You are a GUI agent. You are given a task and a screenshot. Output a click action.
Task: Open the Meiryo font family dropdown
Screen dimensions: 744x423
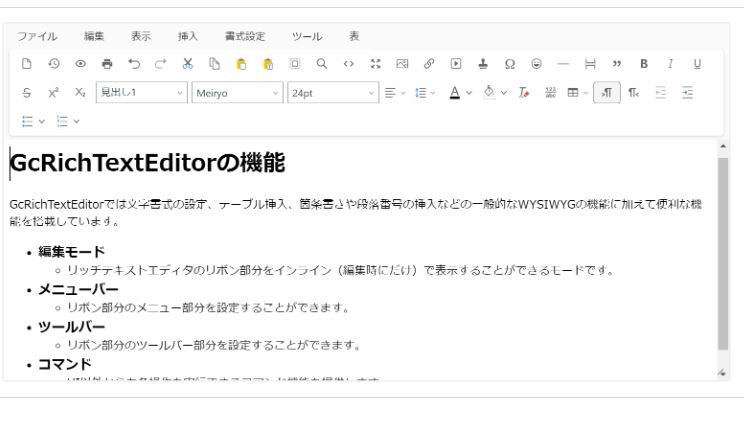click(x=237, y=93)
